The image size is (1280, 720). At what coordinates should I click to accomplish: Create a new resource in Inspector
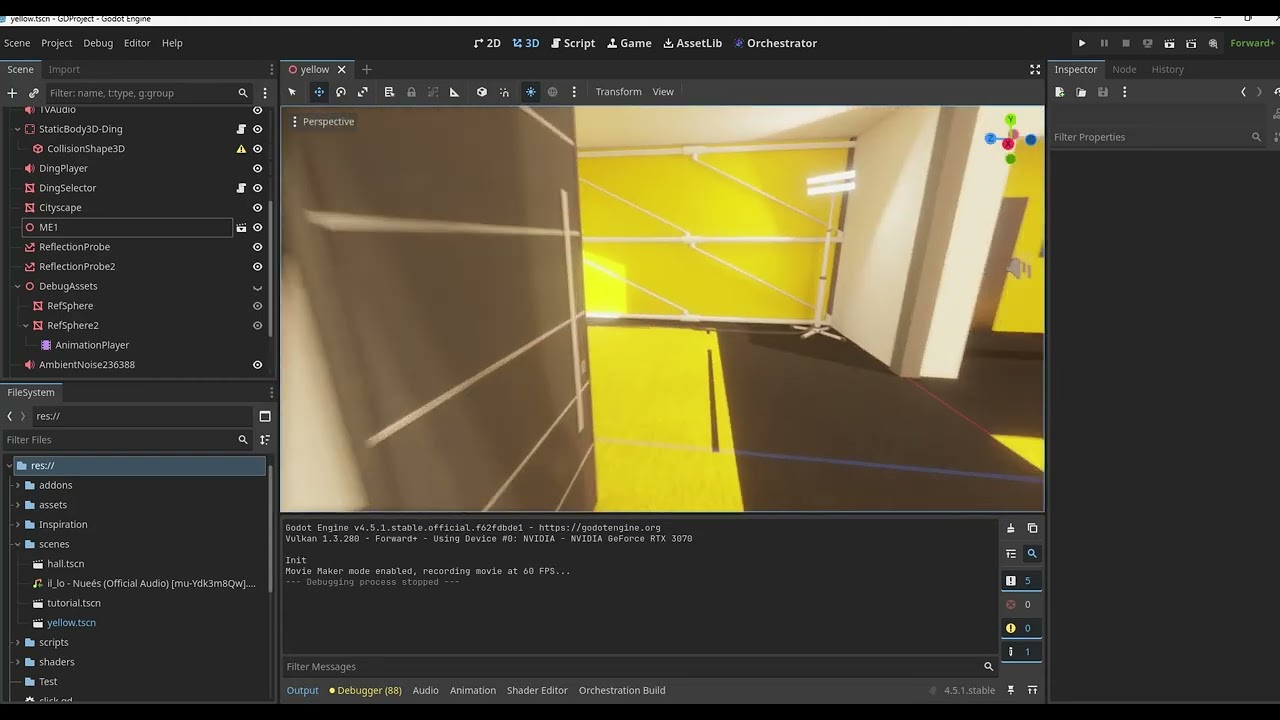coord(1060,92)
